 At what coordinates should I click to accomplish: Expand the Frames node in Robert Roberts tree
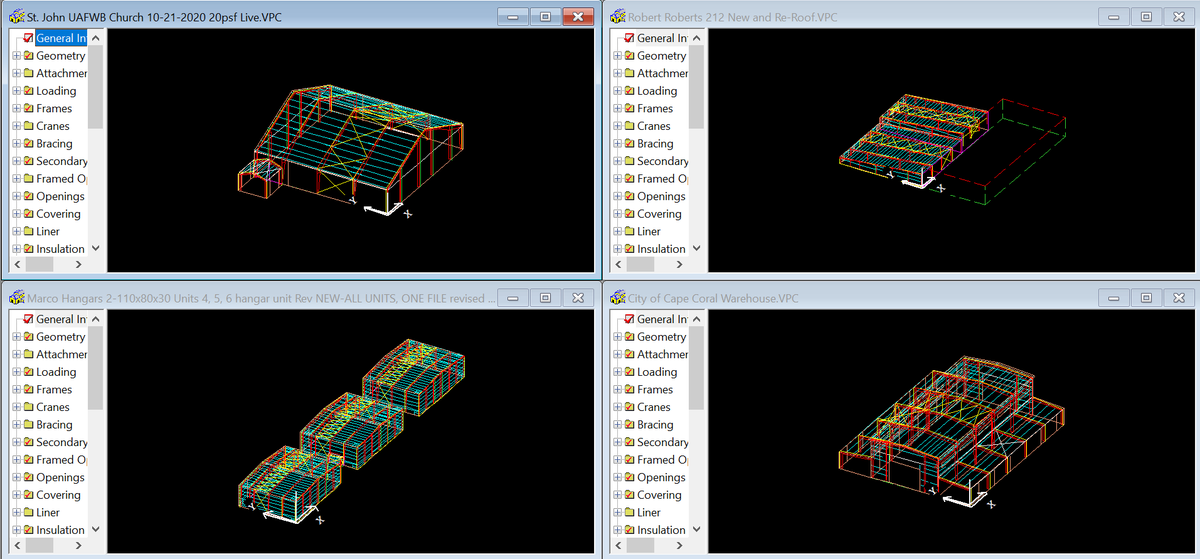(x=616, y=109)
